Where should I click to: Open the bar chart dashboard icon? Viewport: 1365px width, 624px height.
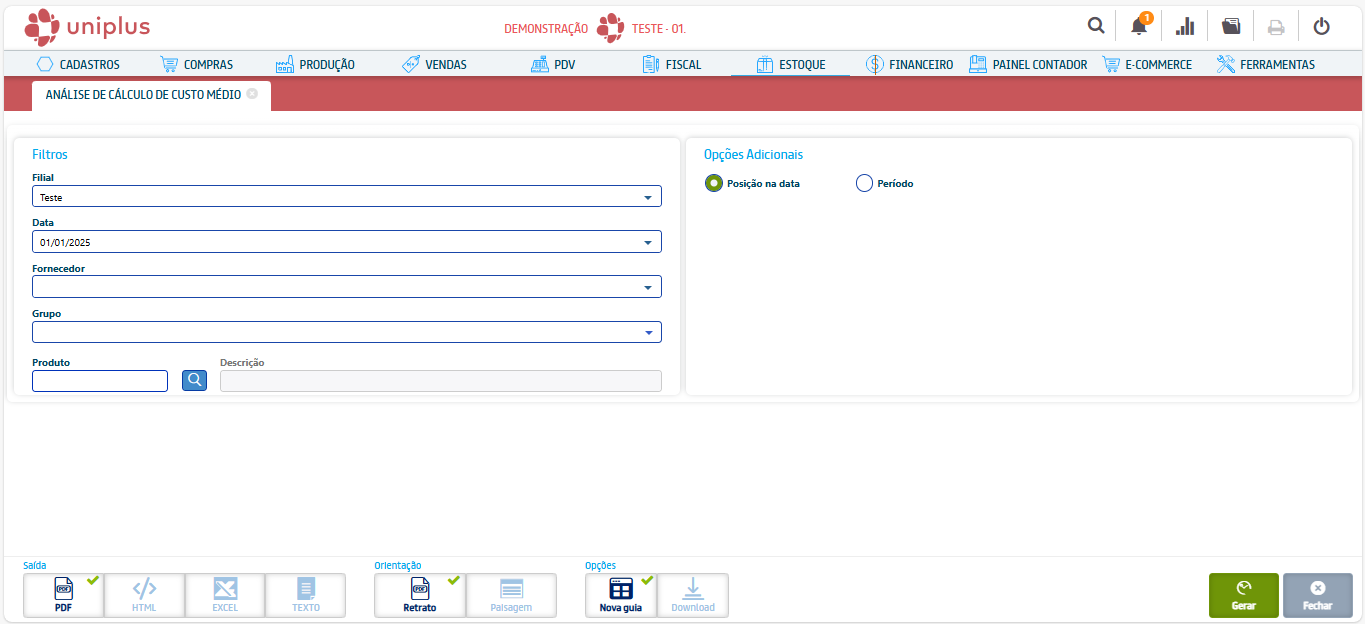click(1185, 26)
